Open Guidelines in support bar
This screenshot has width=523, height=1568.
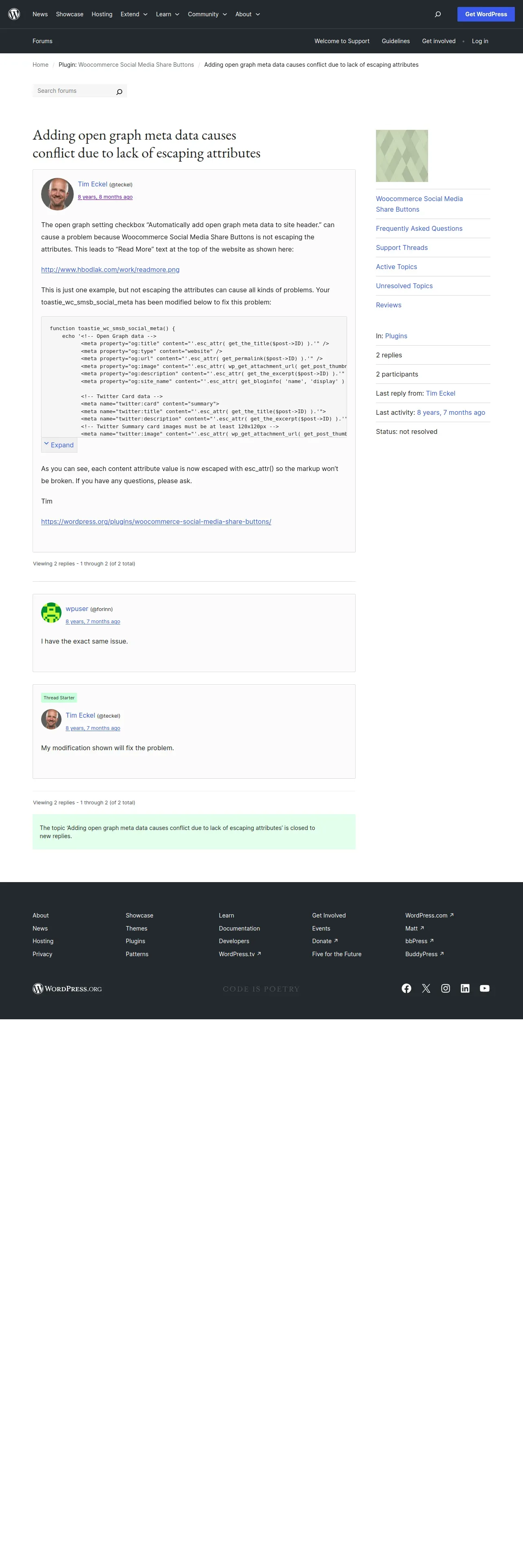click(x=396, y=42)
